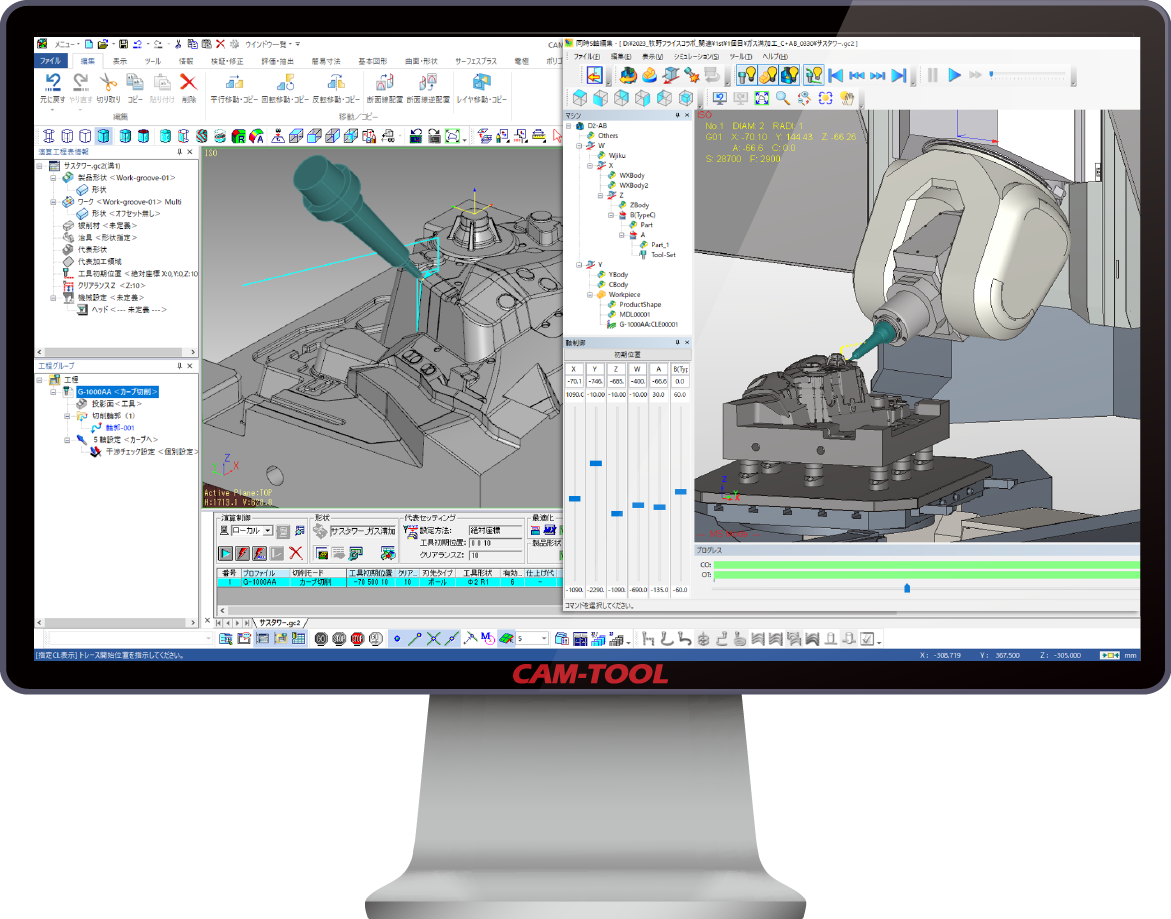The image size is (1171, 919).
Task: Expand the Workpiece node in the machine tree
Action: (590, 295)
